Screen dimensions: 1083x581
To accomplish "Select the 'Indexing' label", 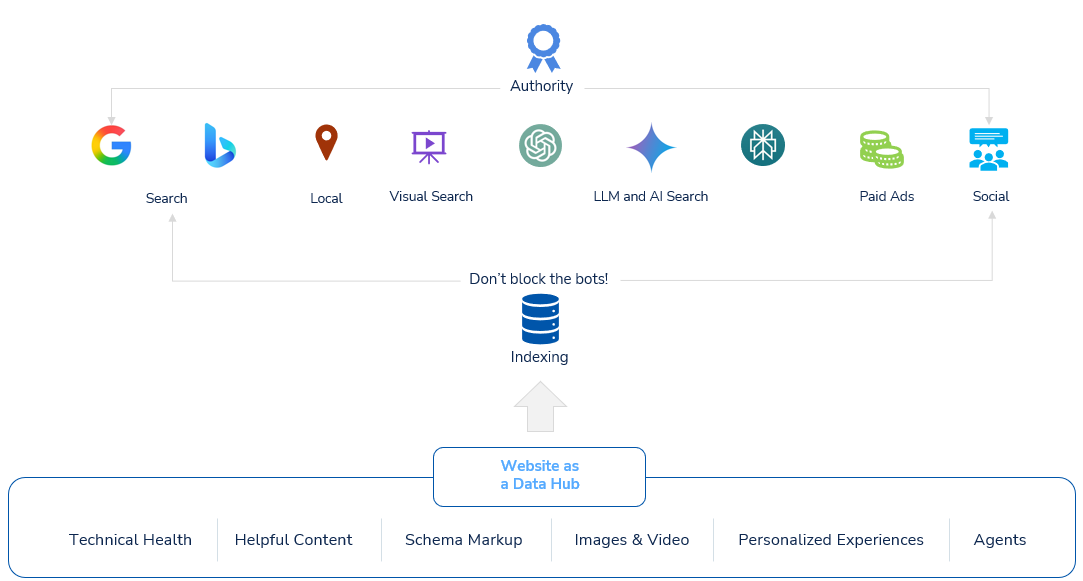I will coord(539,357).
